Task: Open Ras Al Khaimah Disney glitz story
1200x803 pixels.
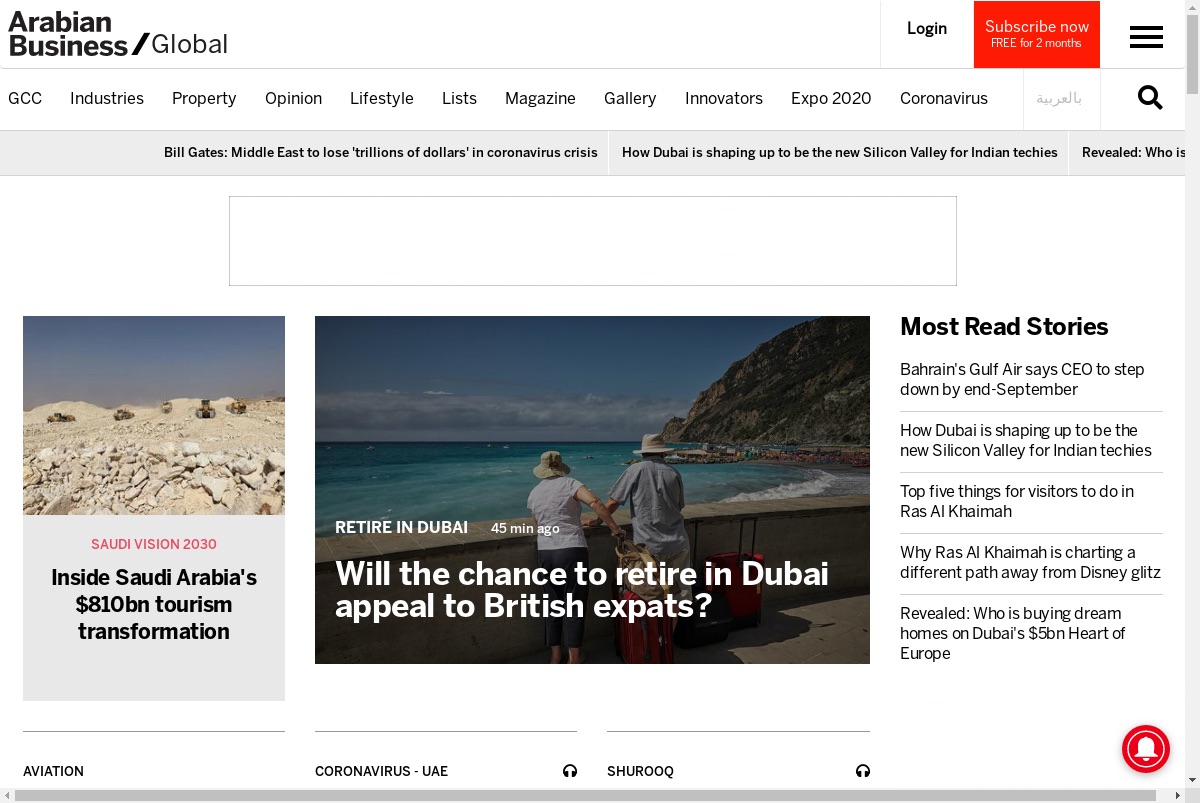Action: click(1030, 562)
